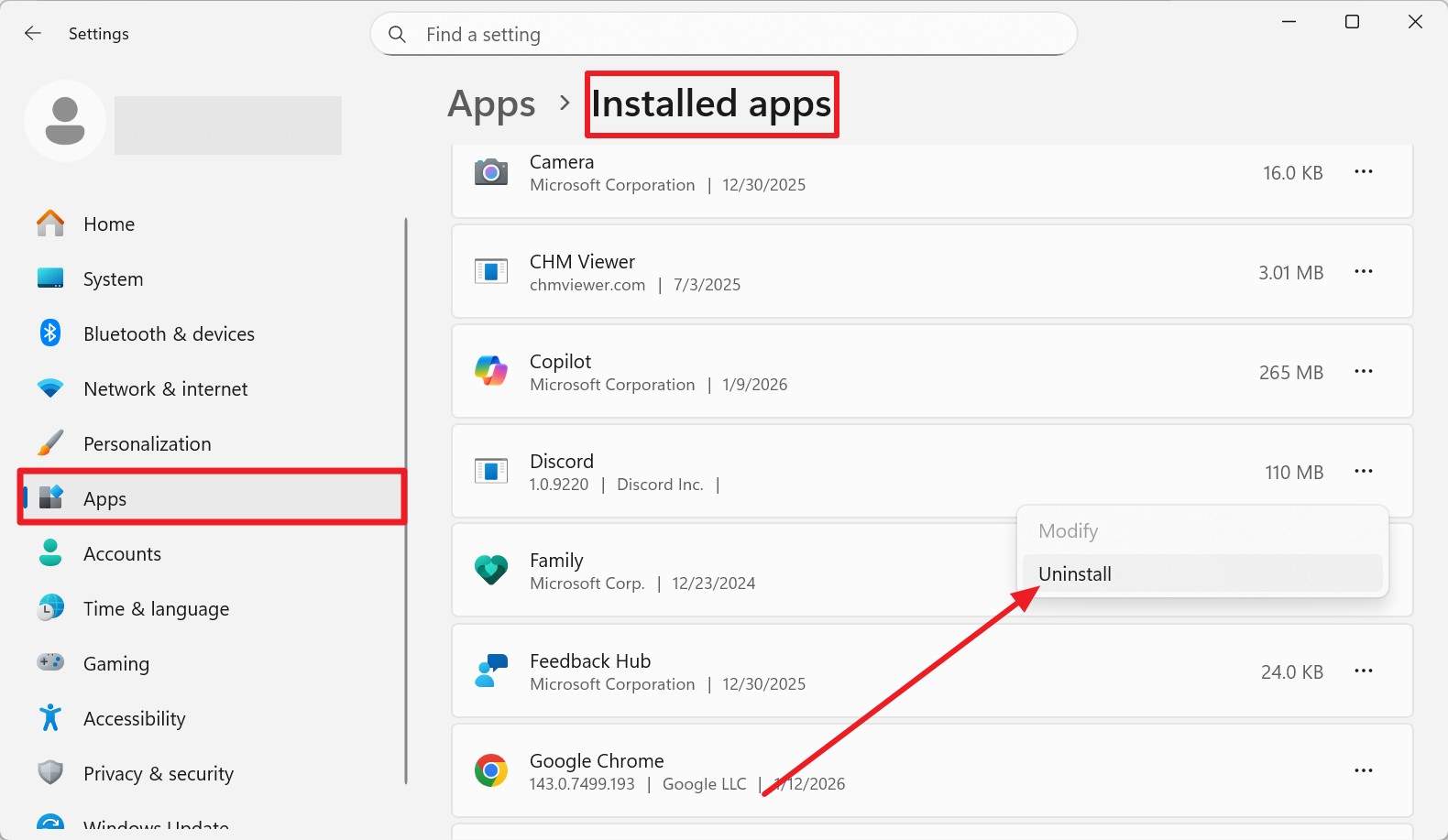Click the 110 MB size of Discord
Viewport: 1448px width, 840px height.
(1294, 472)
